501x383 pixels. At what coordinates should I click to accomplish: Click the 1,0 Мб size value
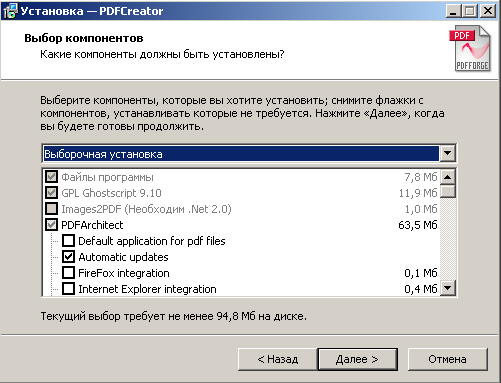point(421,209)
